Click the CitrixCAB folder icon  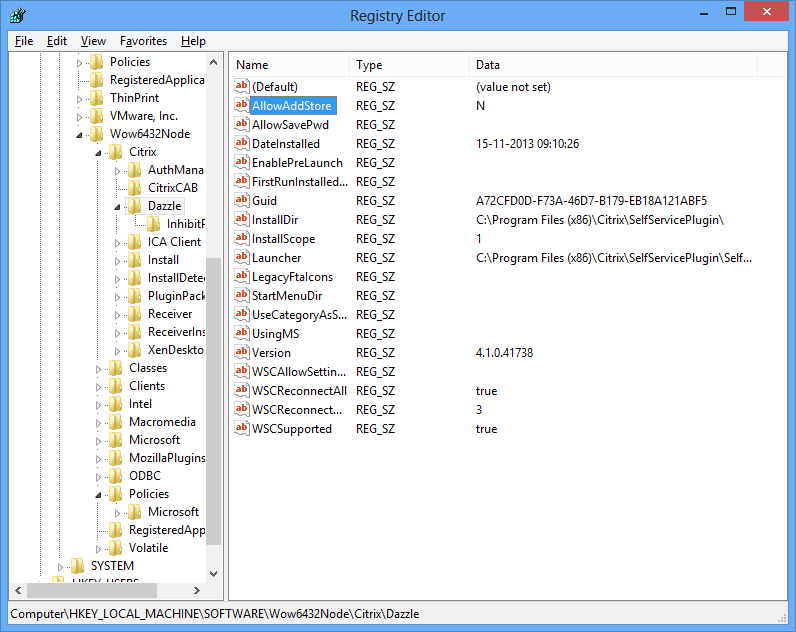coord(135,188)
